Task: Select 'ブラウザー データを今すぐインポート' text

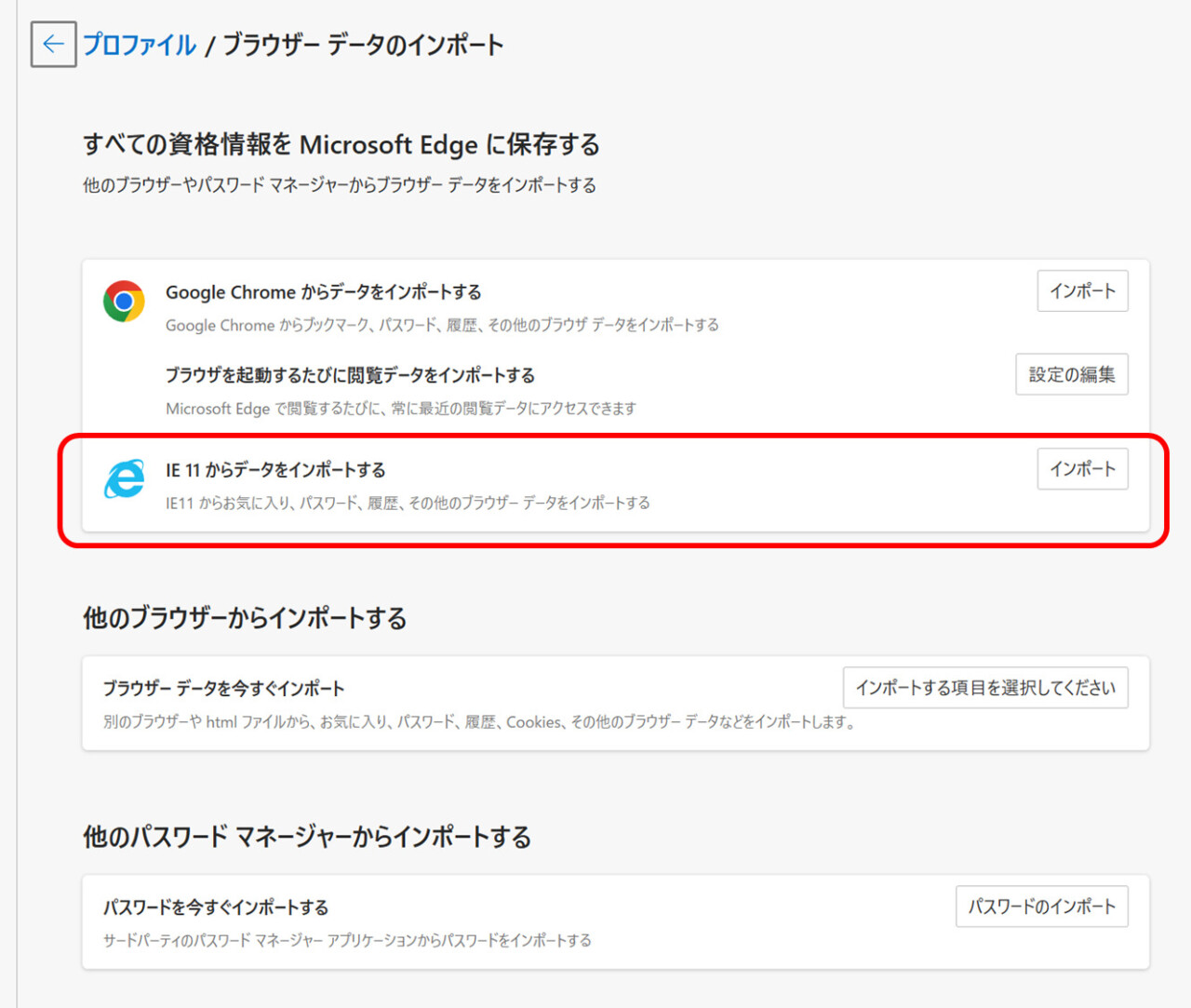Action: [x=223, y=689]
